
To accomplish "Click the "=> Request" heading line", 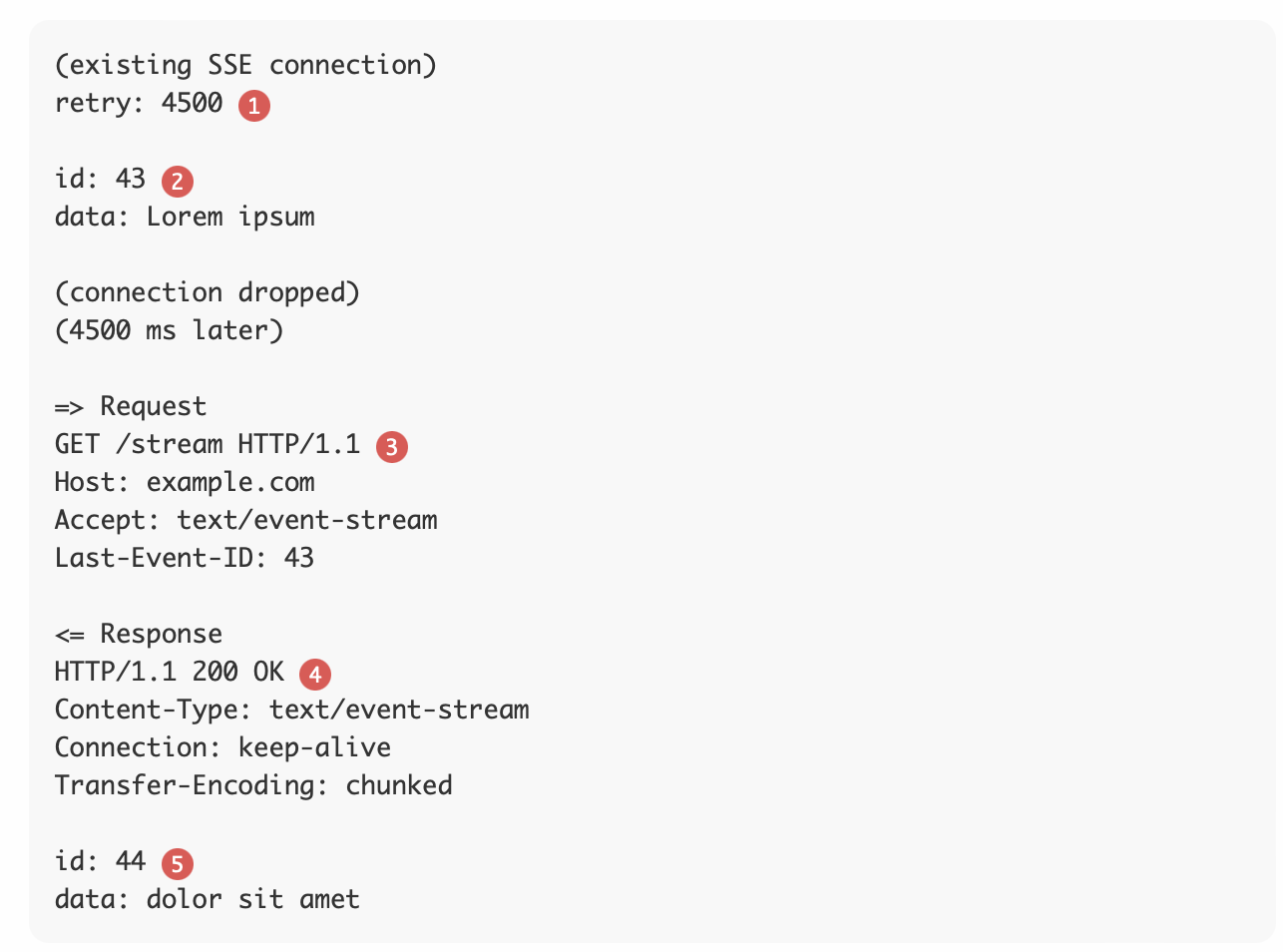I will pyautogui.click(x=131, y=407).
